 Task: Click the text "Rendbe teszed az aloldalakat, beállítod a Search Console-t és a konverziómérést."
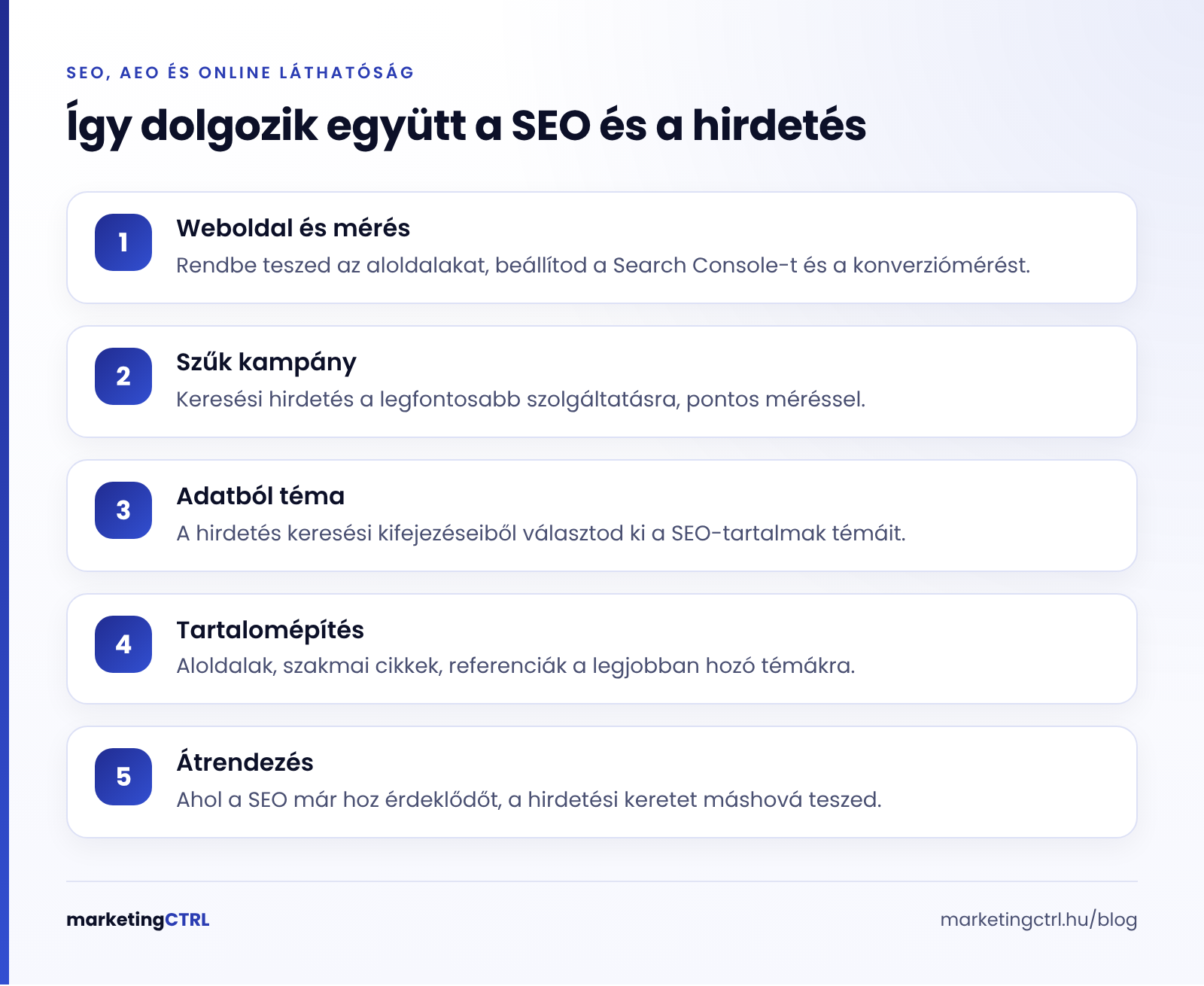tap(603, 266)
